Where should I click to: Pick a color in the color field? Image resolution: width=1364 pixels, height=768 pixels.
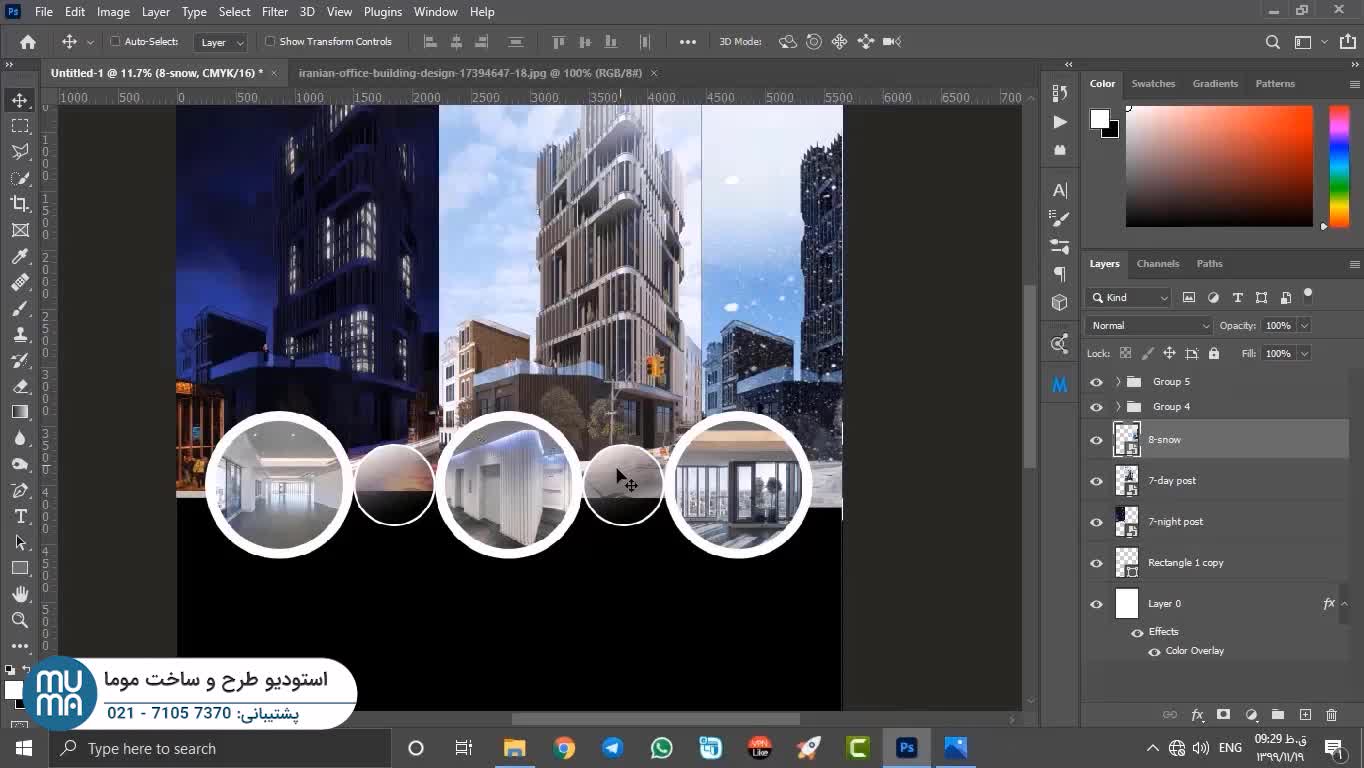click(1218, 165)
